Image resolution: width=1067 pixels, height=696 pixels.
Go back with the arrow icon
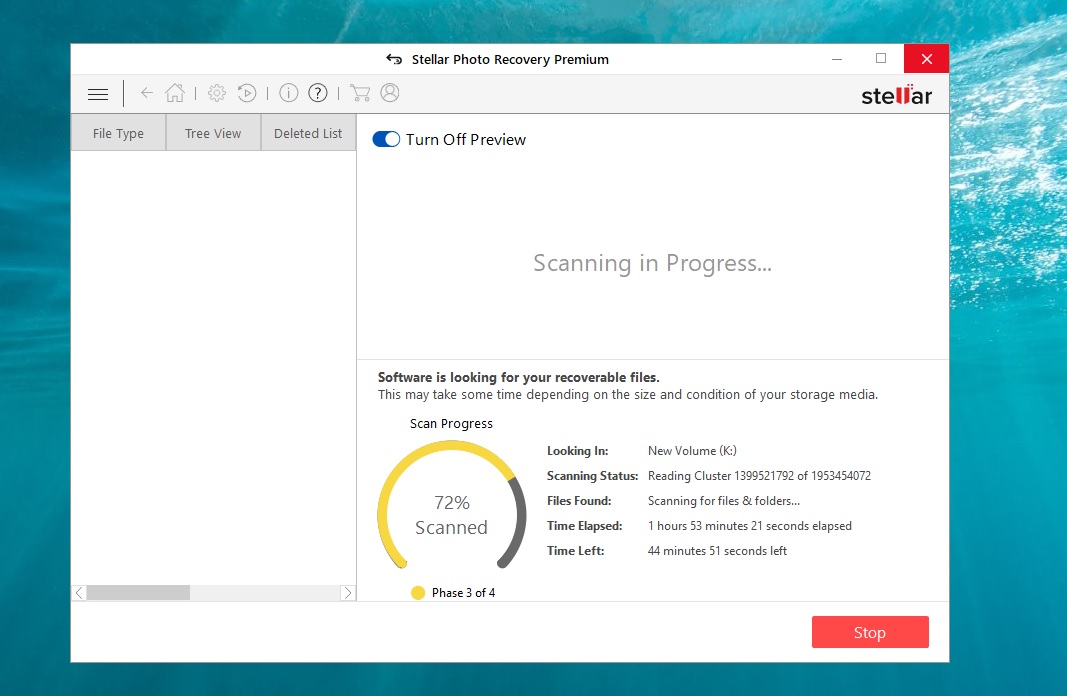(x=146, y=93)
